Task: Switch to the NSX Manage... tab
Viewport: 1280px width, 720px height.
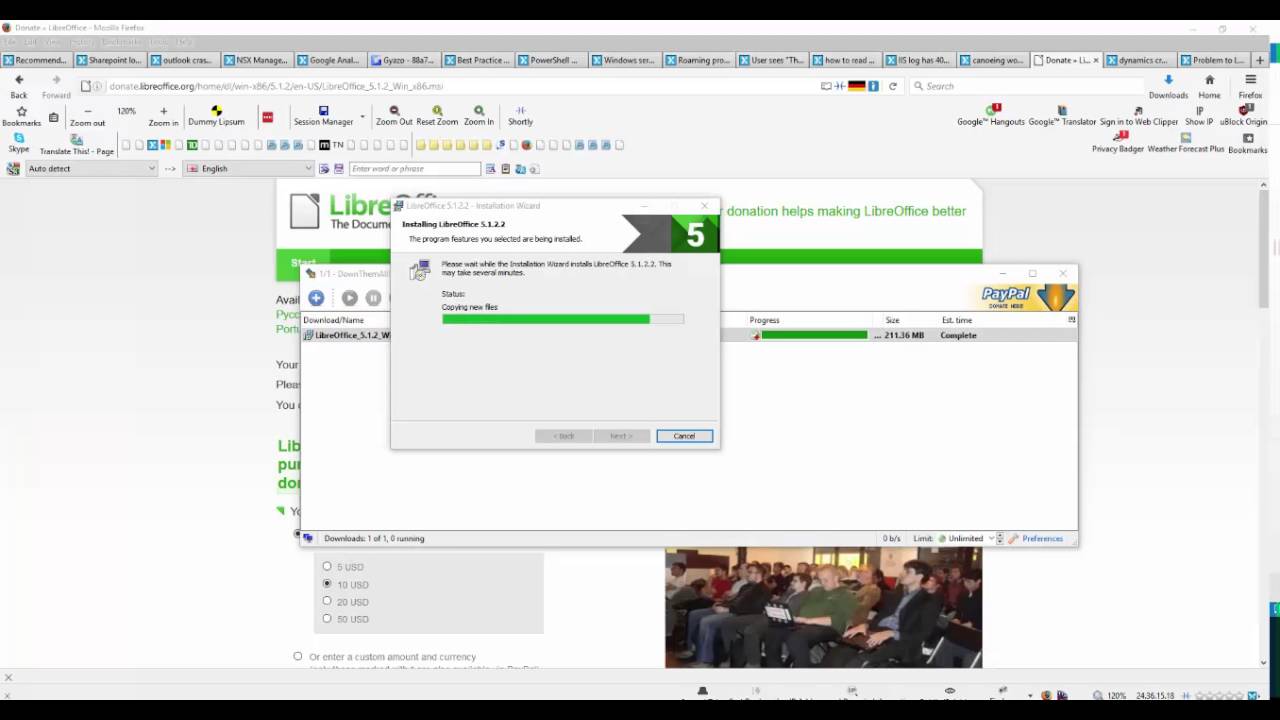Action: coord(258,60)
